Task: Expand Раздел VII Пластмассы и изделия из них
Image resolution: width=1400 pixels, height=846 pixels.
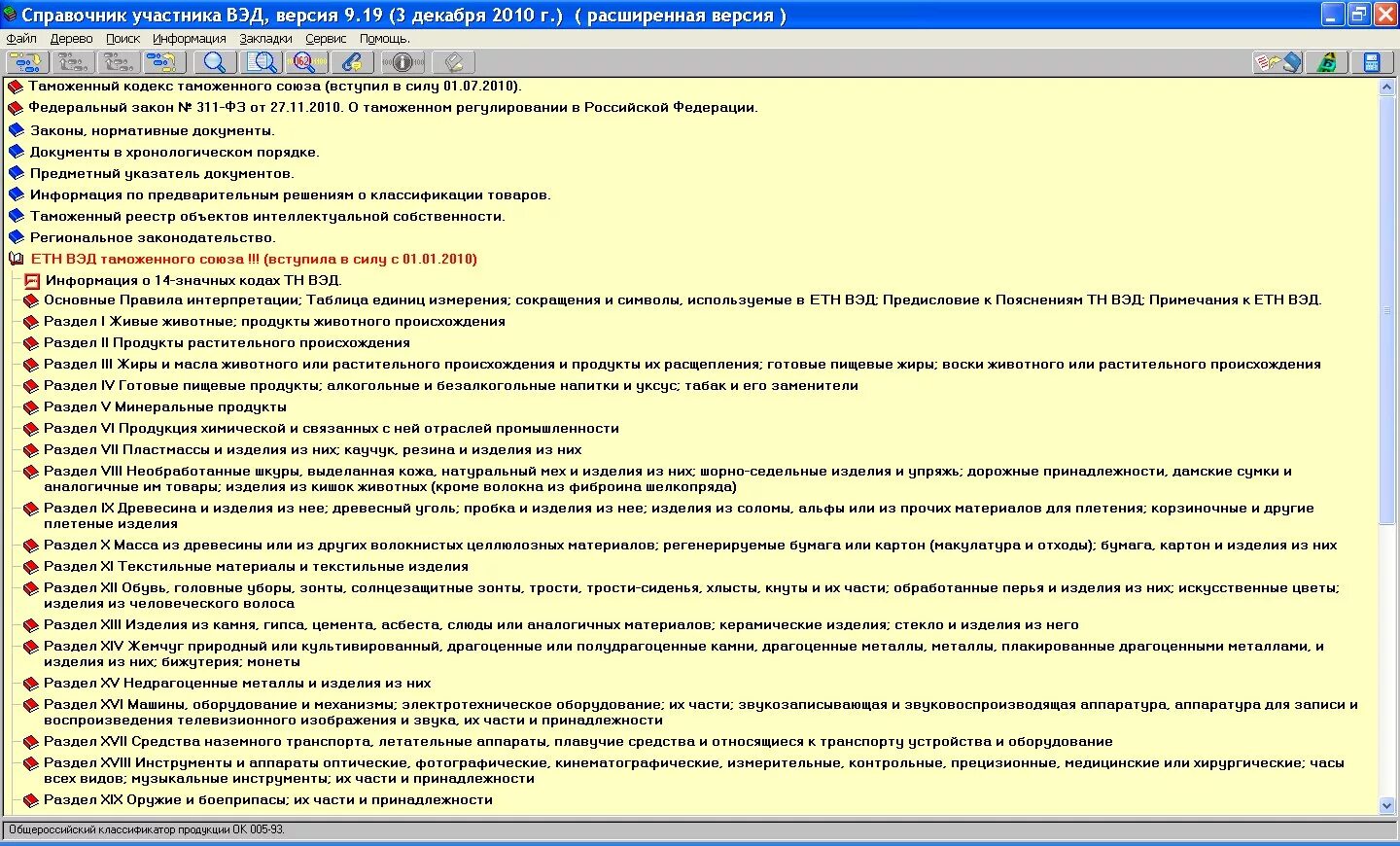Action: pos(313,450)
